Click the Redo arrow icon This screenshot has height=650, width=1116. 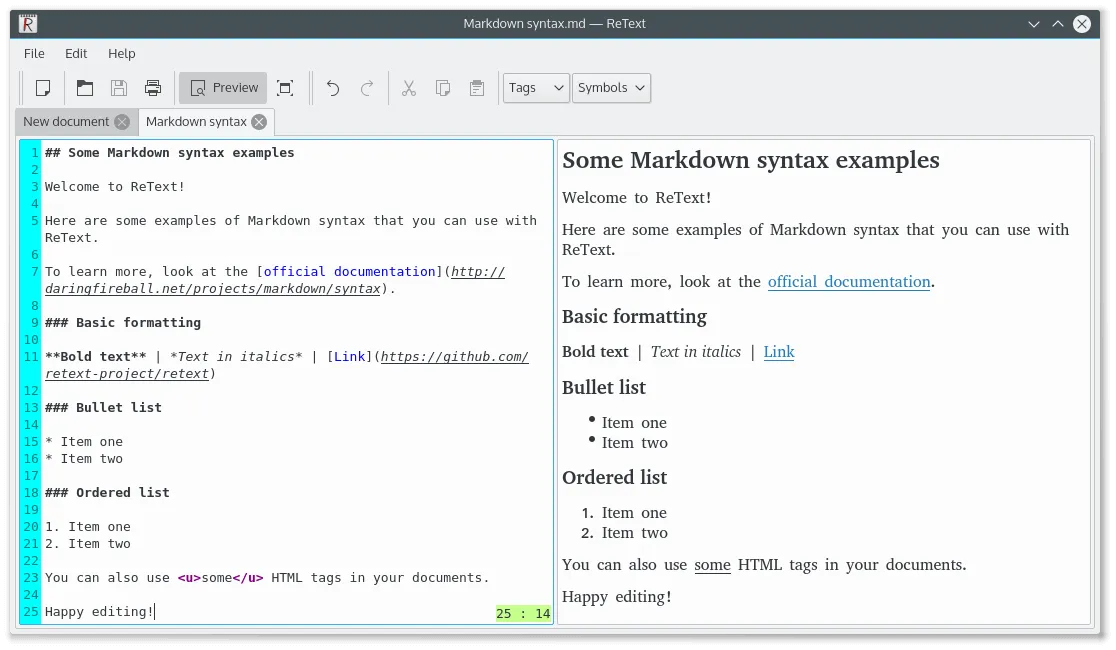pos(367,88)
